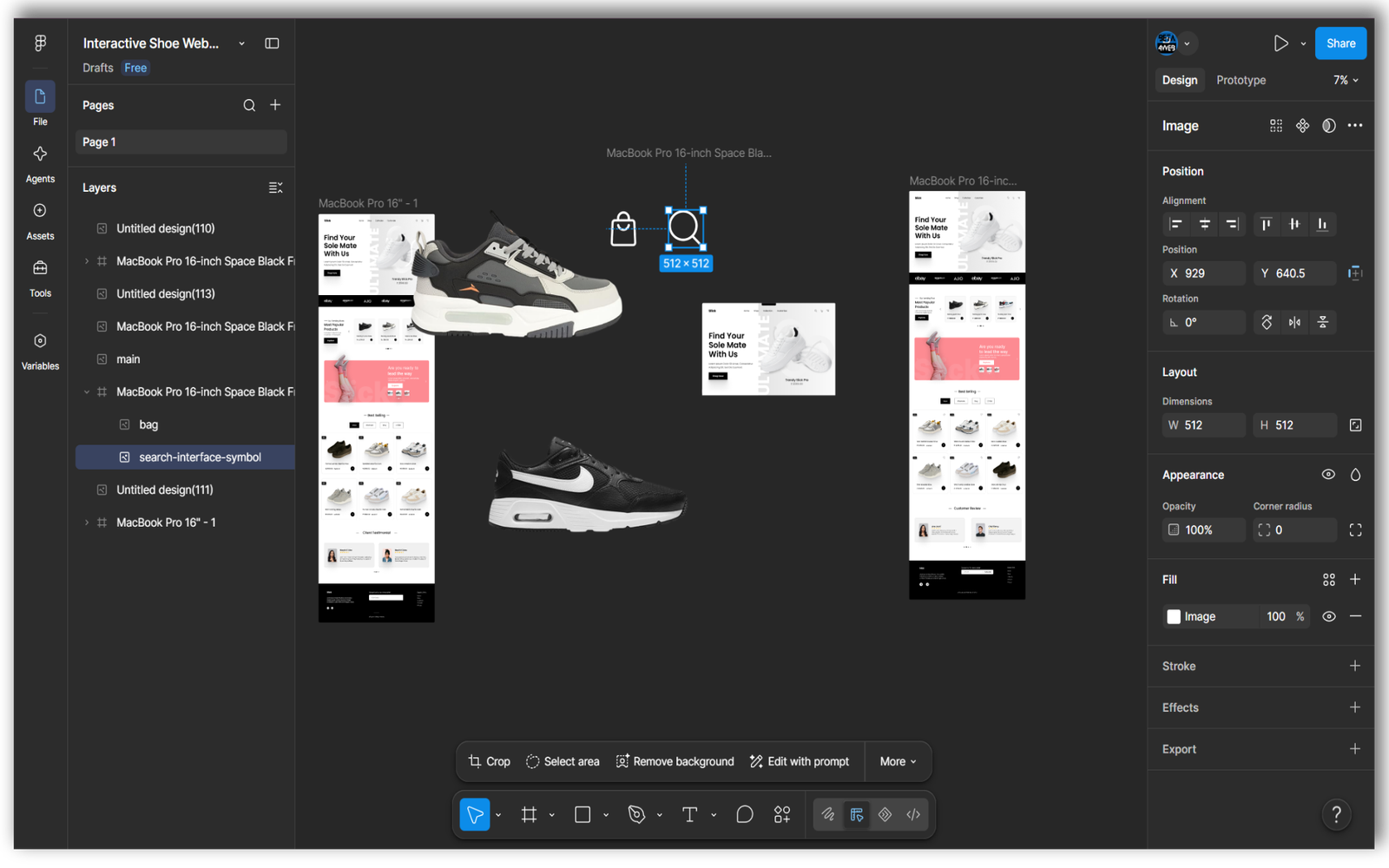Screen dimensions: 1389x868
Task: Open the Variables panel
Action: (40, 351)
